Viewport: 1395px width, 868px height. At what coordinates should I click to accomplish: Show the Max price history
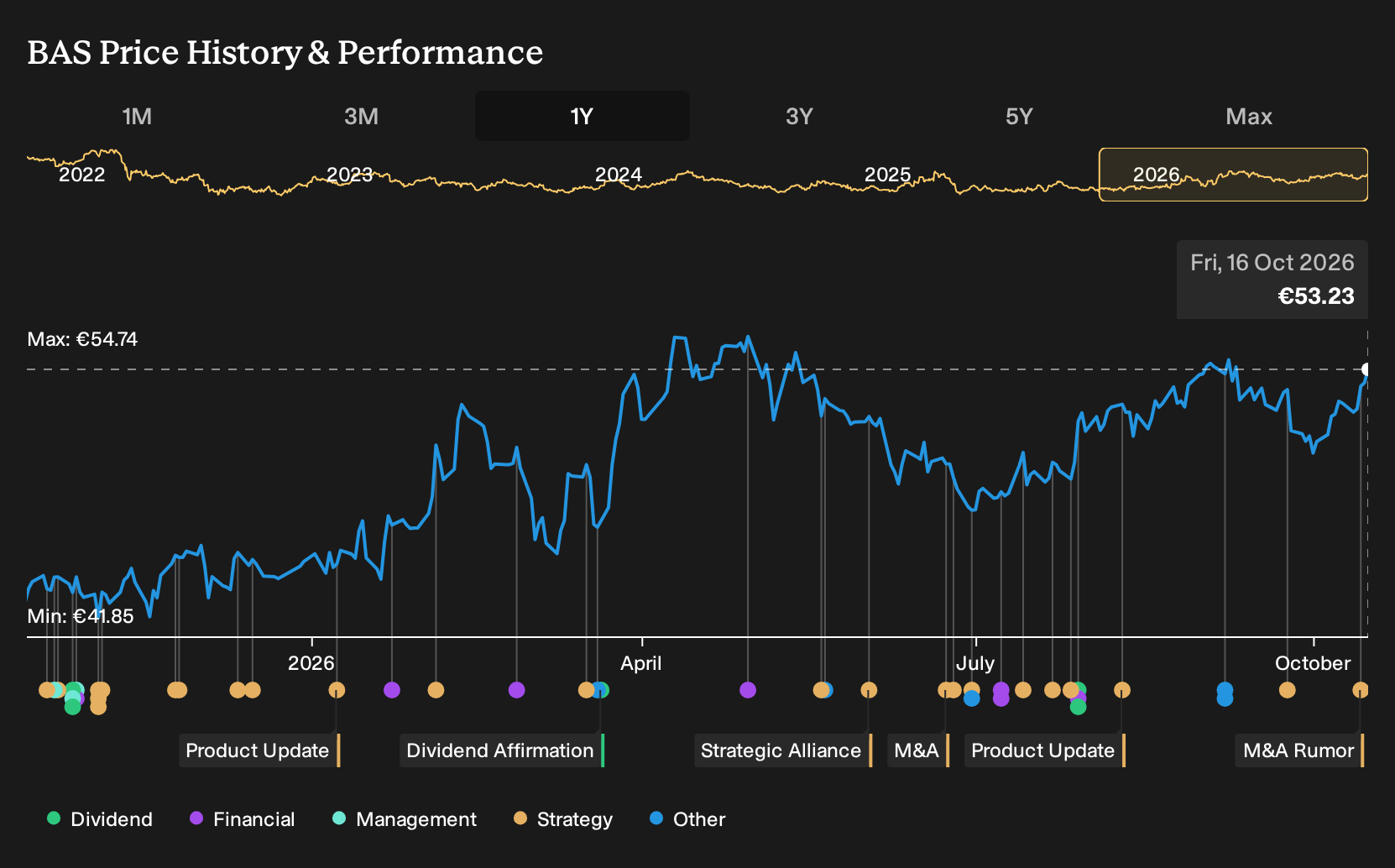(x=1249, y=117)
